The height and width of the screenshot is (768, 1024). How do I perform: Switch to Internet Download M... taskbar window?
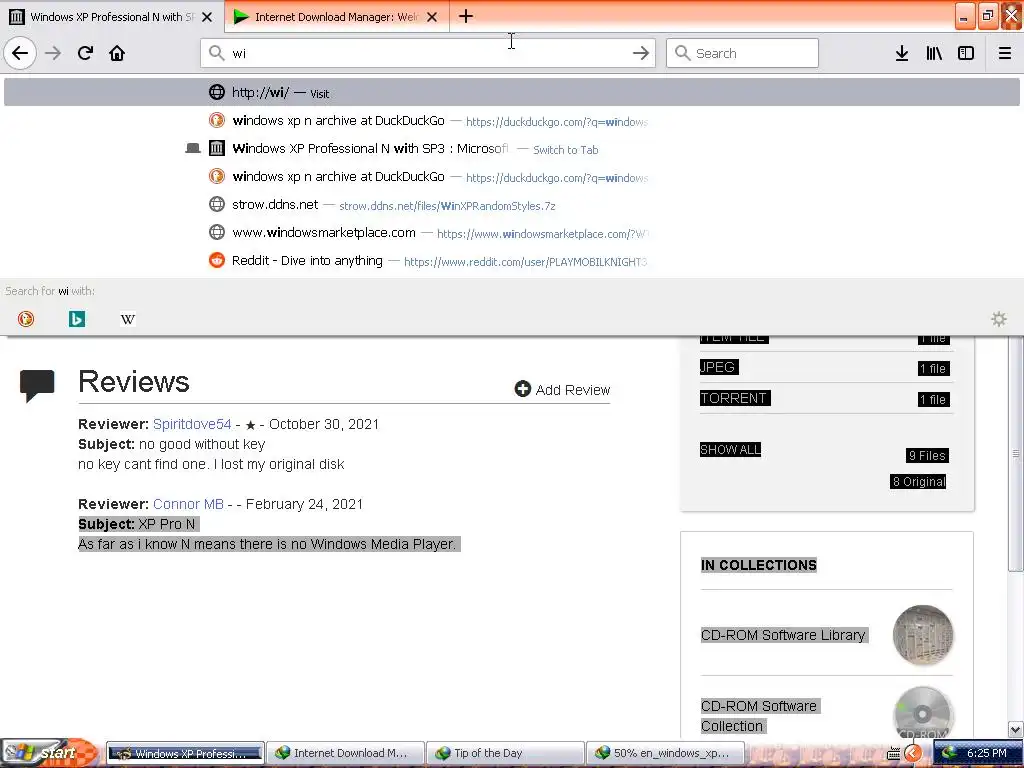tap(345, 753)
